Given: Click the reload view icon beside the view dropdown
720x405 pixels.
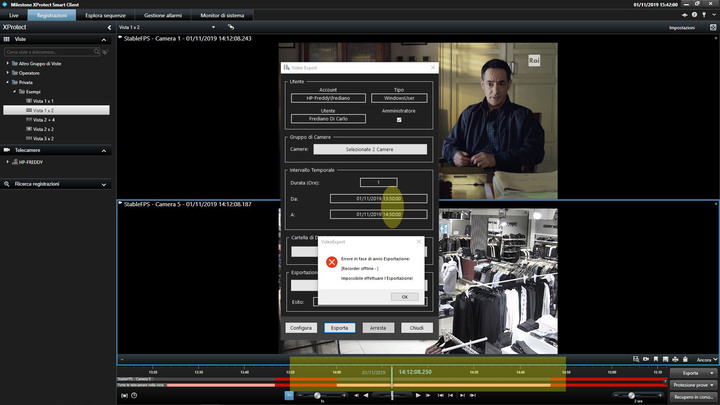Looking at the screenshot, I should coord(231,27).
